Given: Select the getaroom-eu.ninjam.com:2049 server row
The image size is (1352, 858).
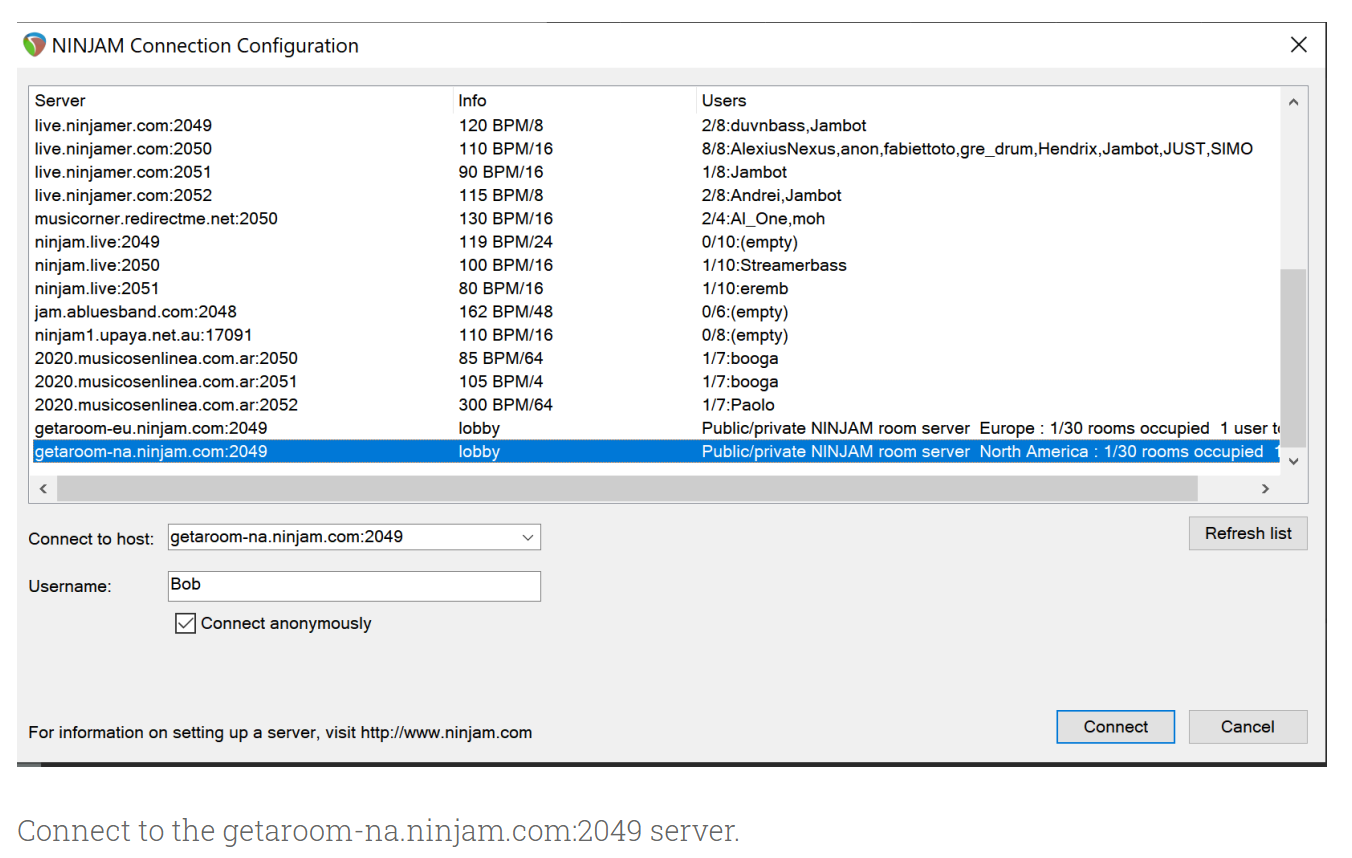Looking at the screenshot, I should click(151, 428).
